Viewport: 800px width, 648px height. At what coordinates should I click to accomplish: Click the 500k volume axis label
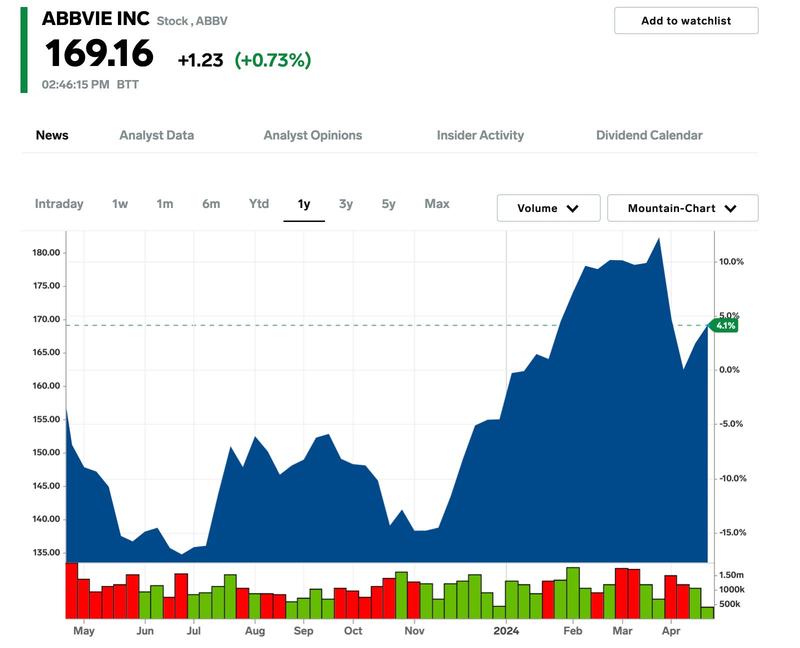pyautogui.click(x=730, y=604)
